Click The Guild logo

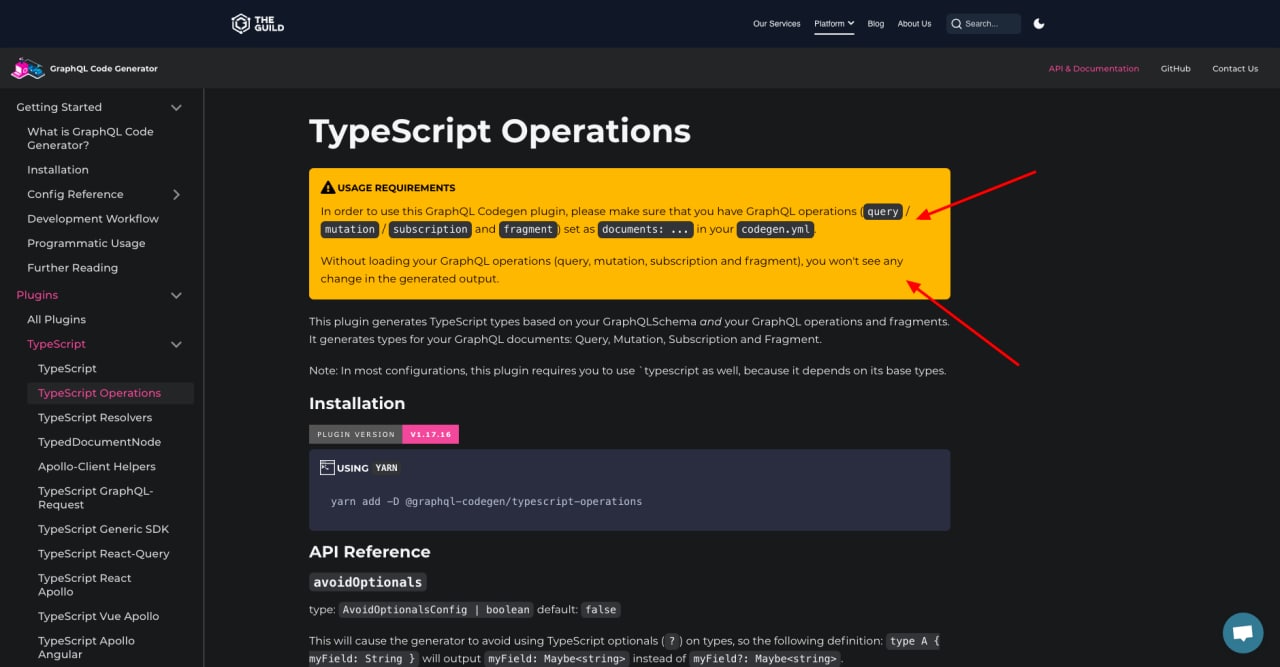point(257,23)
